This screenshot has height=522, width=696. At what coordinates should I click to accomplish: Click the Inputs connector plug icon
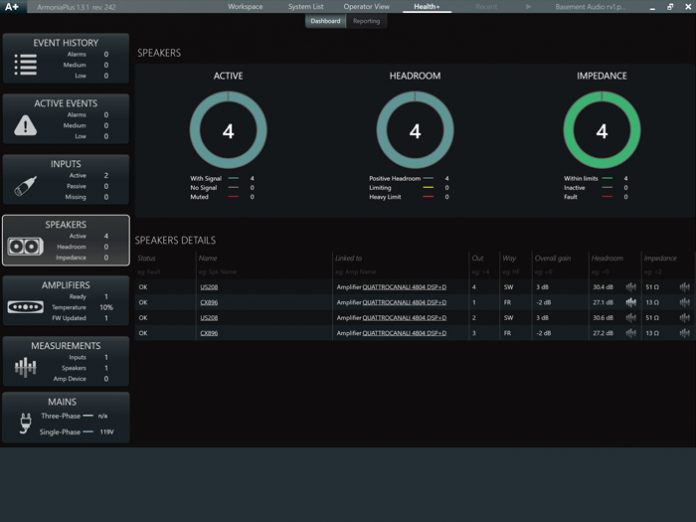pyautogui.click(x=25, y=186)
